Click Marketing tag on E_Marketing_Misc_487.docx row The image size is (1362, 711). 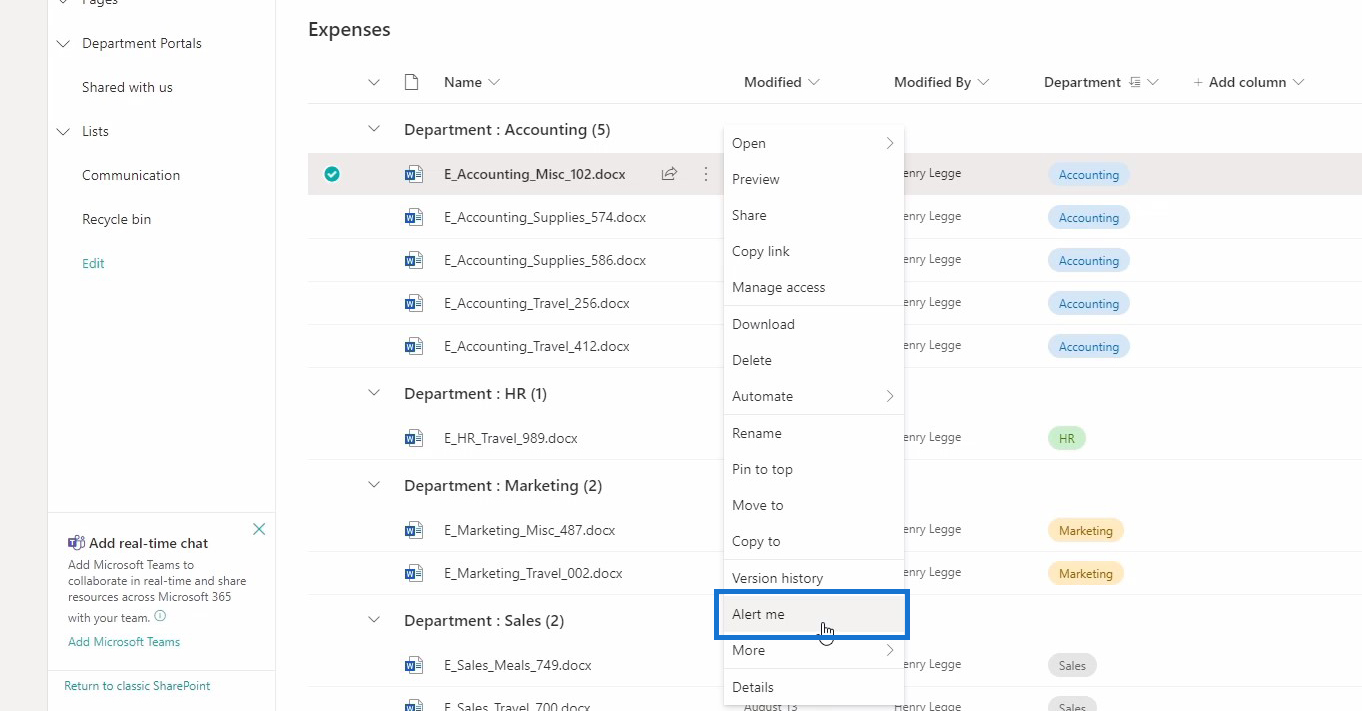[x=1086, y=530]
